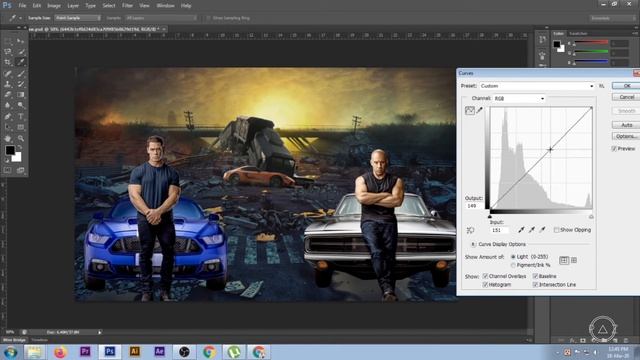Open the File menu
Screen dimensions: 640x360
22,6
